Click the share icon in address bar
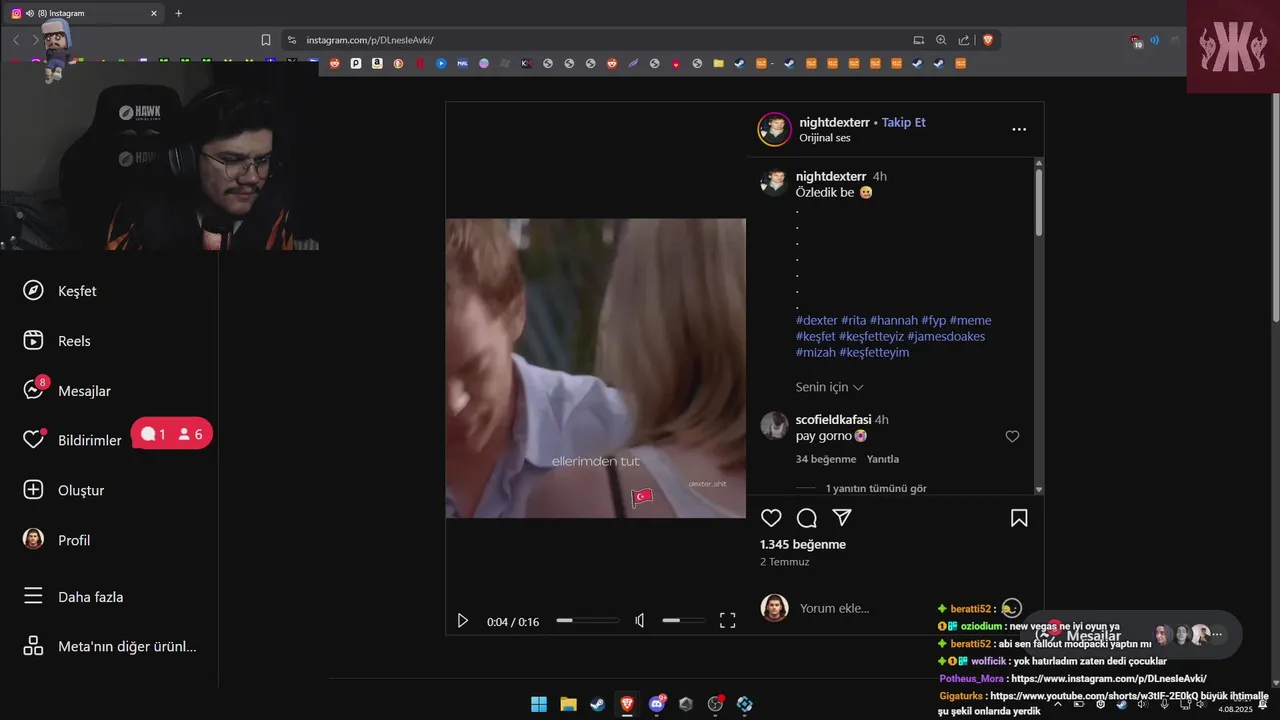This screenshot has height=720, width=1280. (x=964, y=40)
